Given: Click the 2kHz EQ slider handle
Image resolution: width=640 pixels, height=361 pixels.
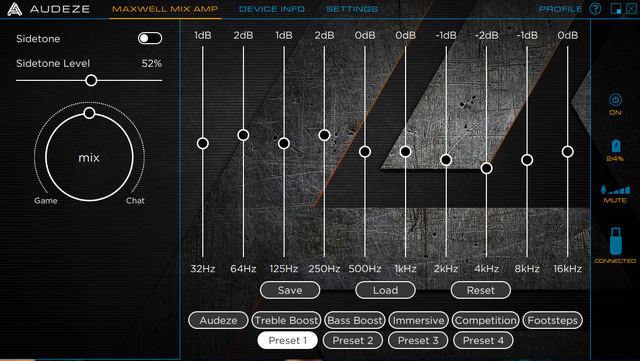Looking at the screenshot, I should coord(446,160).
